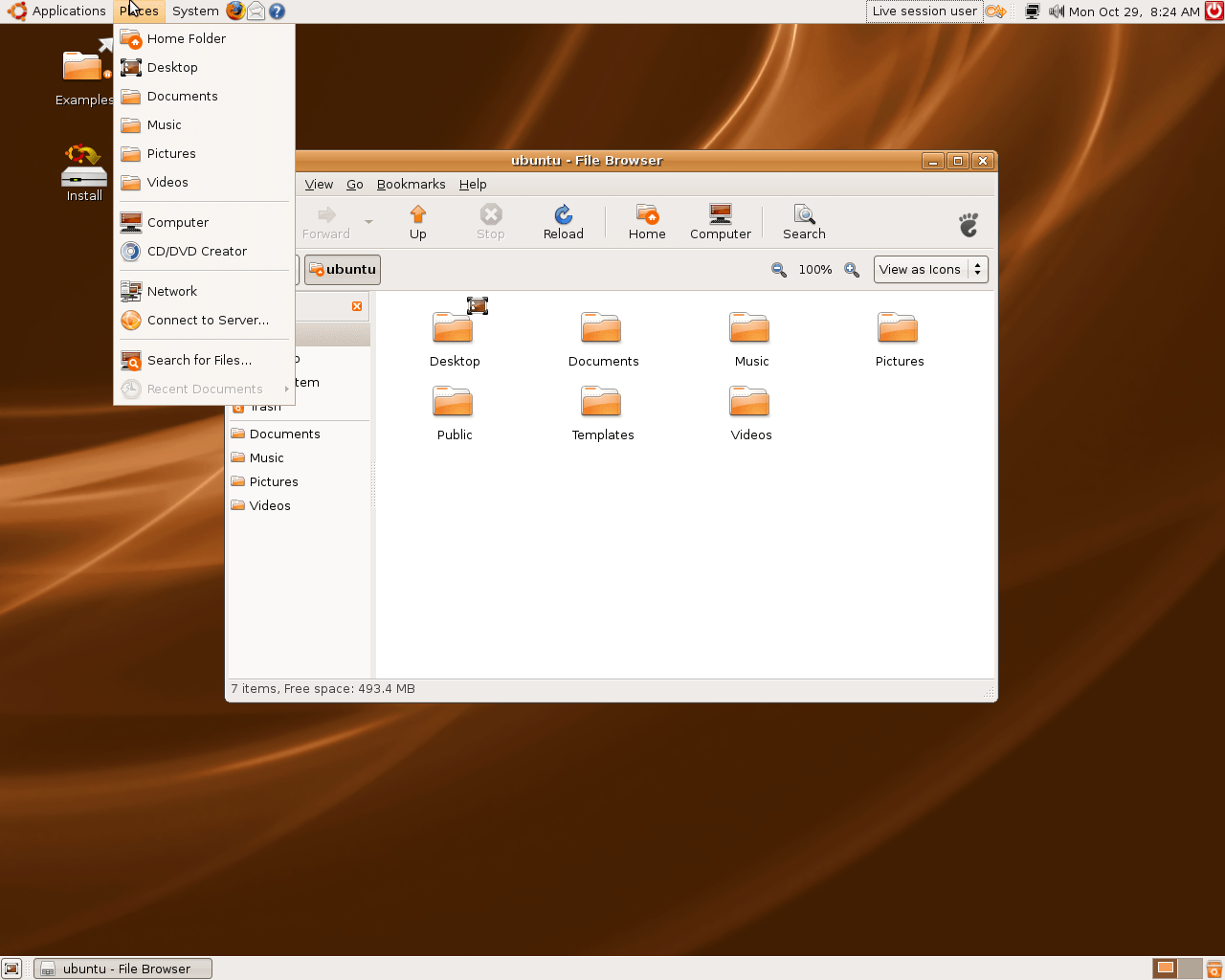
Task: Click the Computer toolbar button
Action: pos(721,222)
